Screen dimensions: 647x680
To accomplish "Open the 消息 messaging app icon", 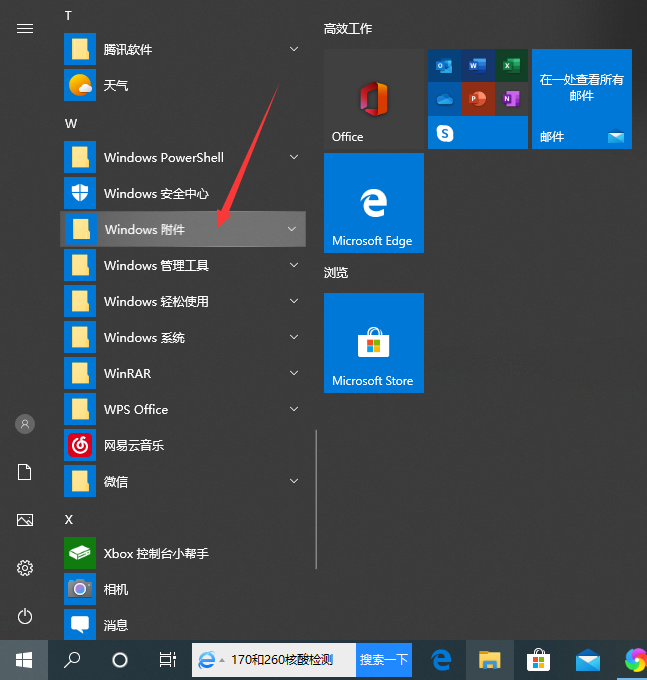I will pos(80,624).
